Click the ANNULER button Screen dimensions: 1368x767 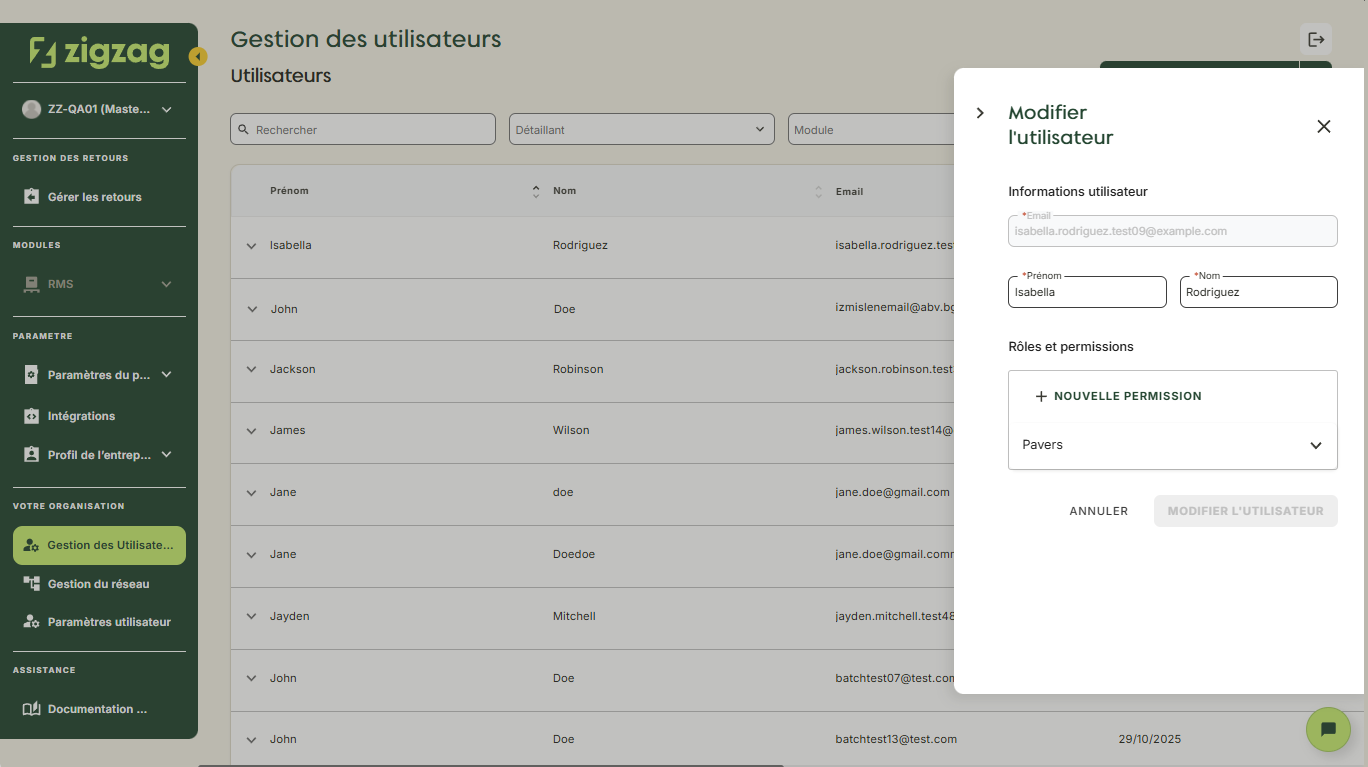click(1099, 511)
